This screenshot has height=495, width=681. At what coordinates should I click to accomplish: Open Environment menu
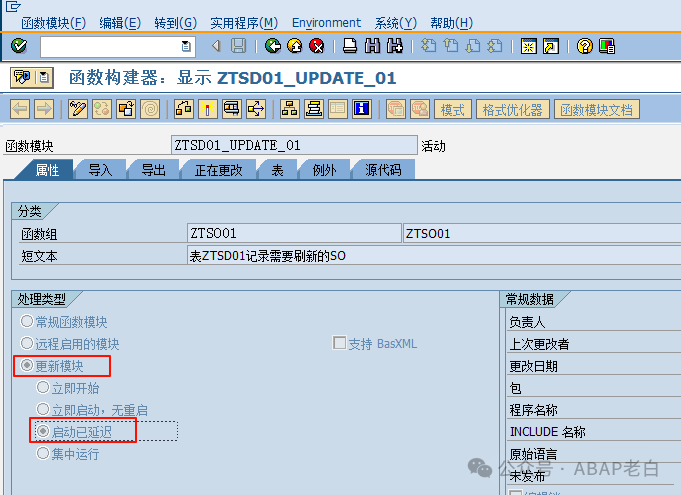tap(326, 23)
